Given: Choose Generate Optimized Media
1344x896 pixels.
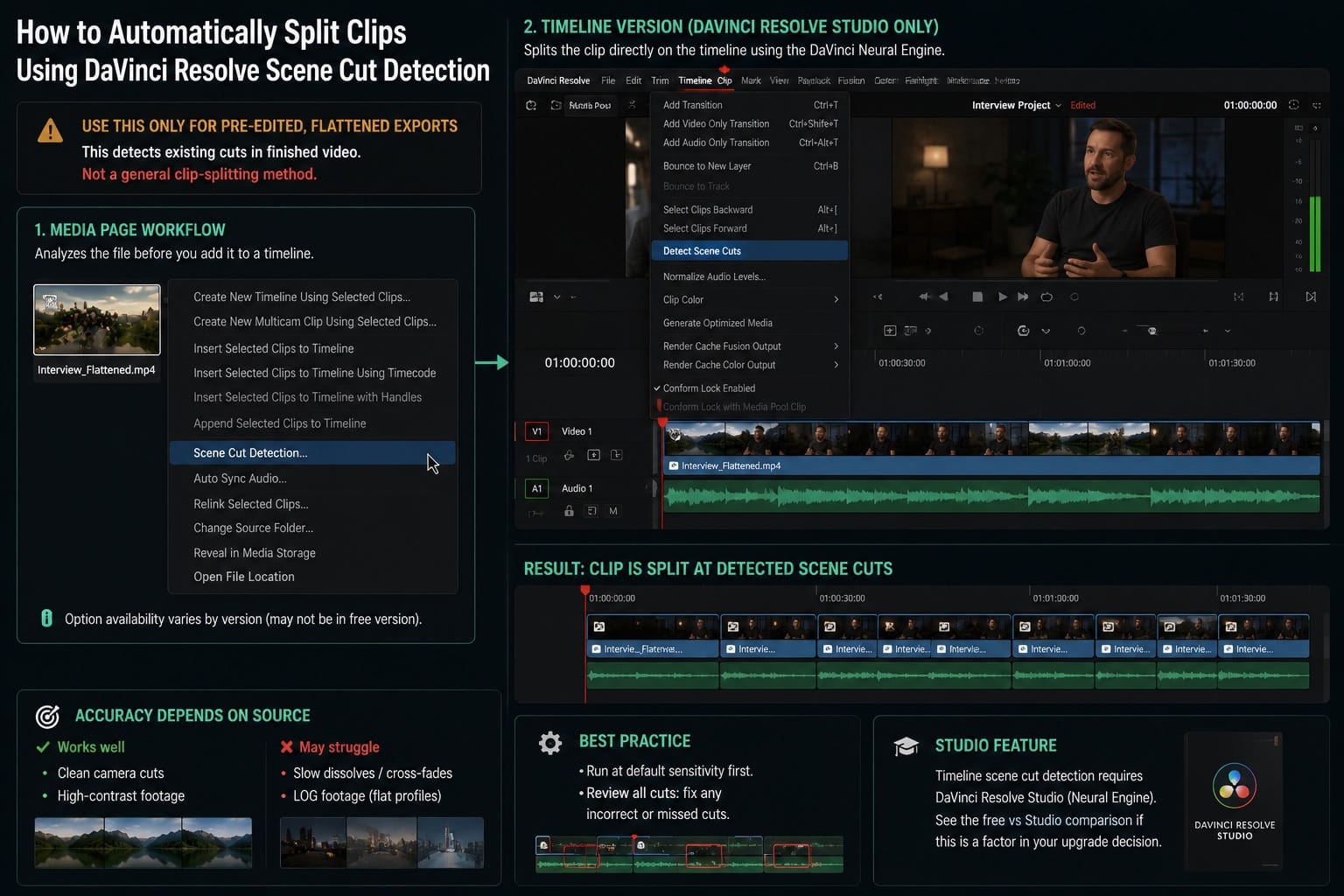Looking at the screenshot, I should 750,323.
